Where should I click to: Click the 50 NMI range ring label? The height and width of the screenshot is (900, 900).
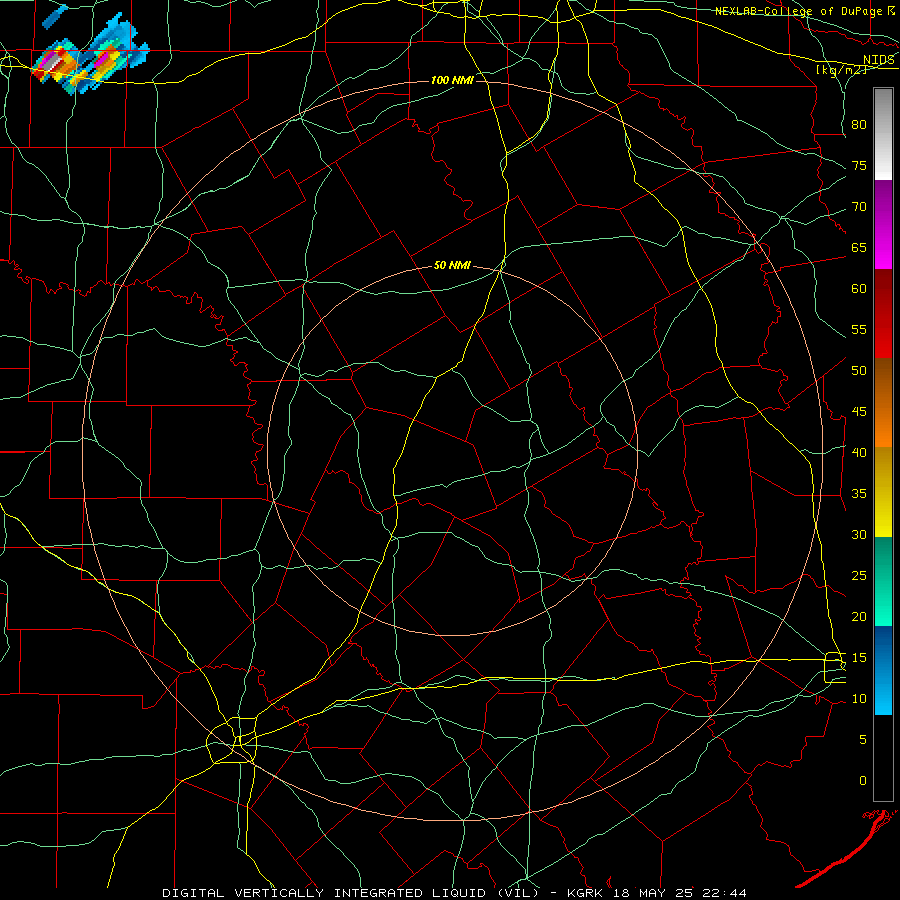pos(452,265)
